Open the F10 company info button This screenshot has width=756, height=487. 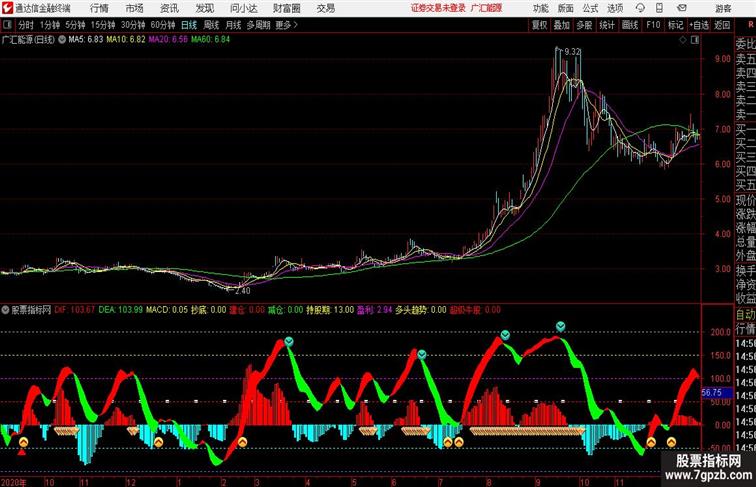pyautogui.click(x=653, y=25)
